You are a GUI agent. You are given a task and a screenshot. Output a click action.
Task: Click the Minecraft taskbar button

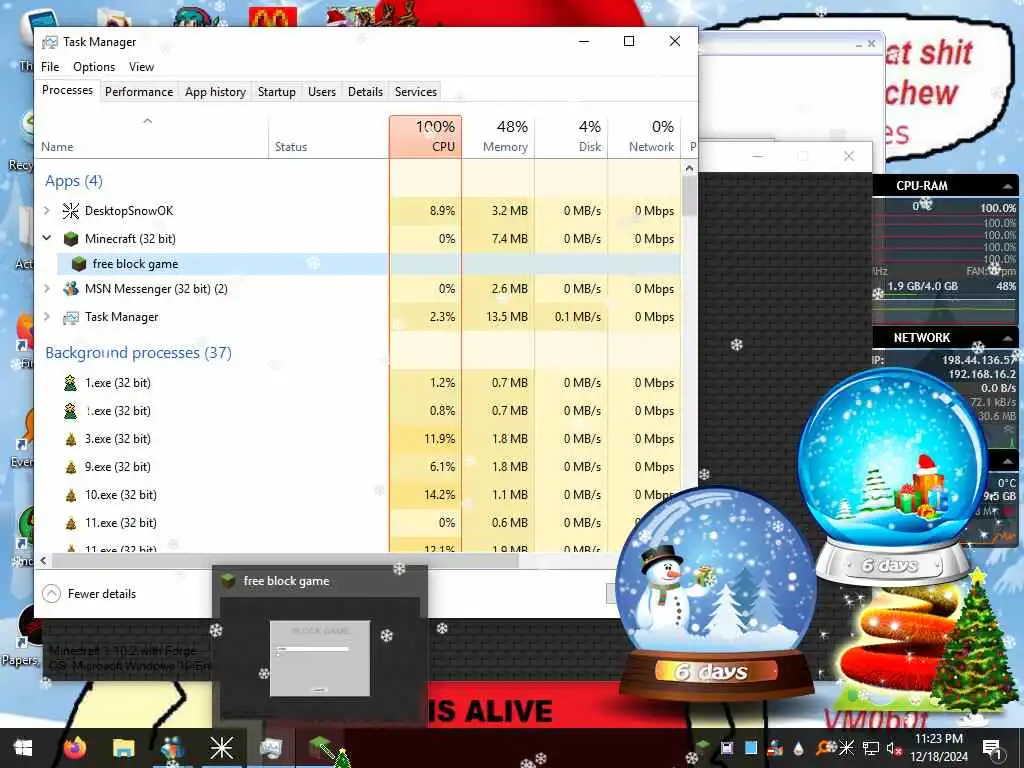pos(320,748)
